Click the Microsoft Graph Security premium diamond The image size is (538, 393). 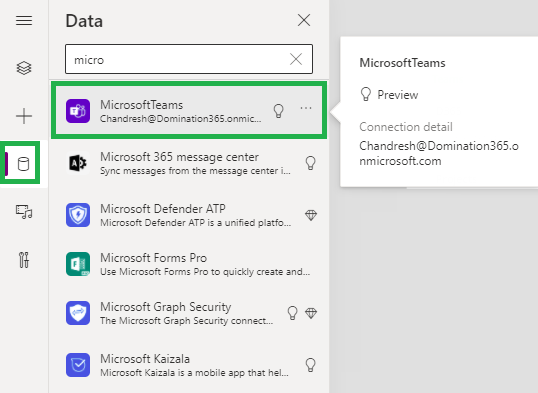[311, 313]
